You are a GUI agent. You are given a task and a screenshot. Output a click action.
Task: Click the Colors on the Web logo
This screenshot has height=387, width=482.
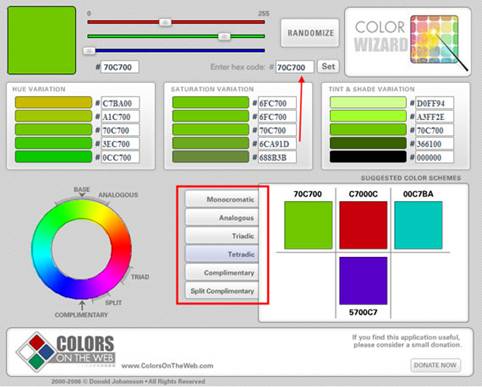point(65,352)
